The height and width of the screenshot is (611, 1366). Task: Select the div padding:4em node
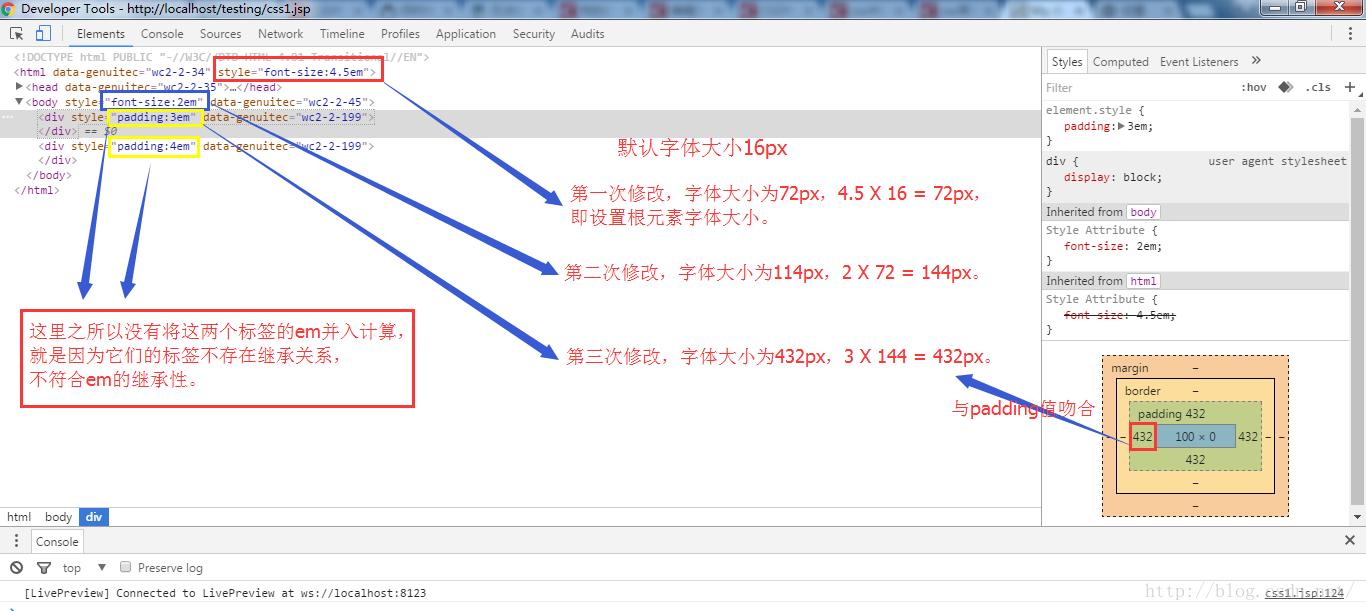click(x=206, y=146)
